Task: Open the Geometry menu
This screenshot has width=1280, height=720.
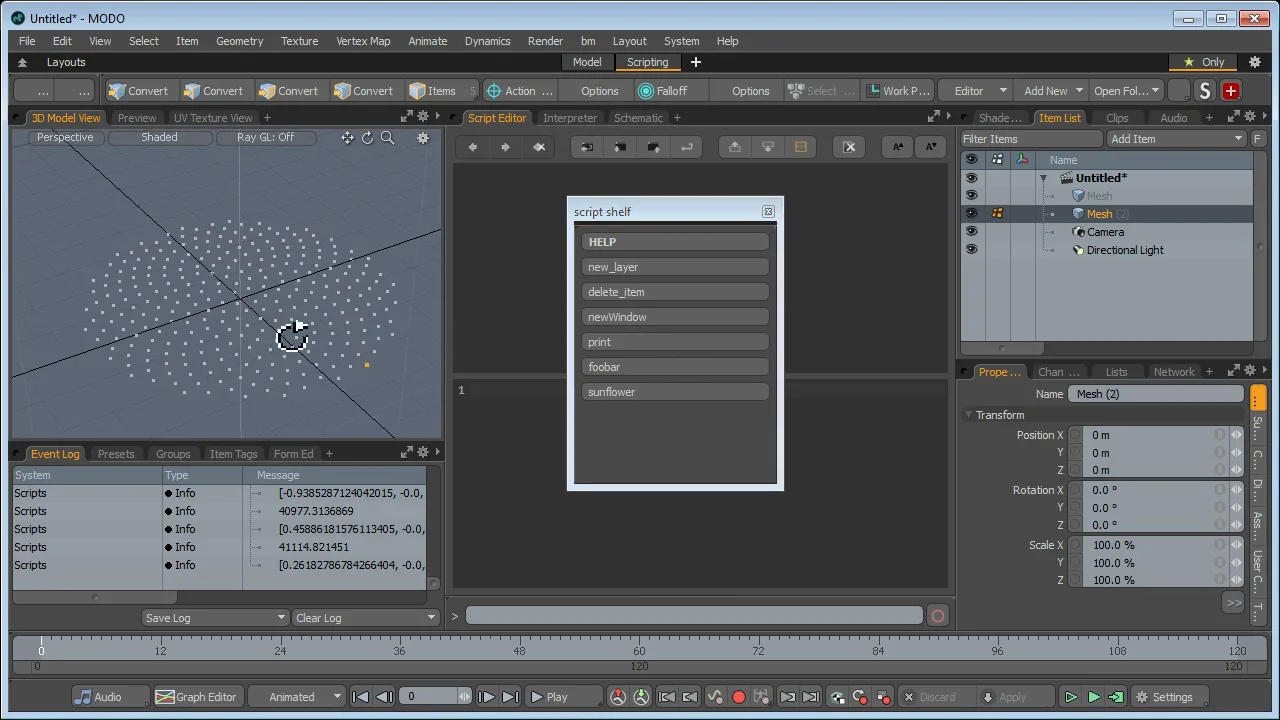Action: tap(240, 41)
